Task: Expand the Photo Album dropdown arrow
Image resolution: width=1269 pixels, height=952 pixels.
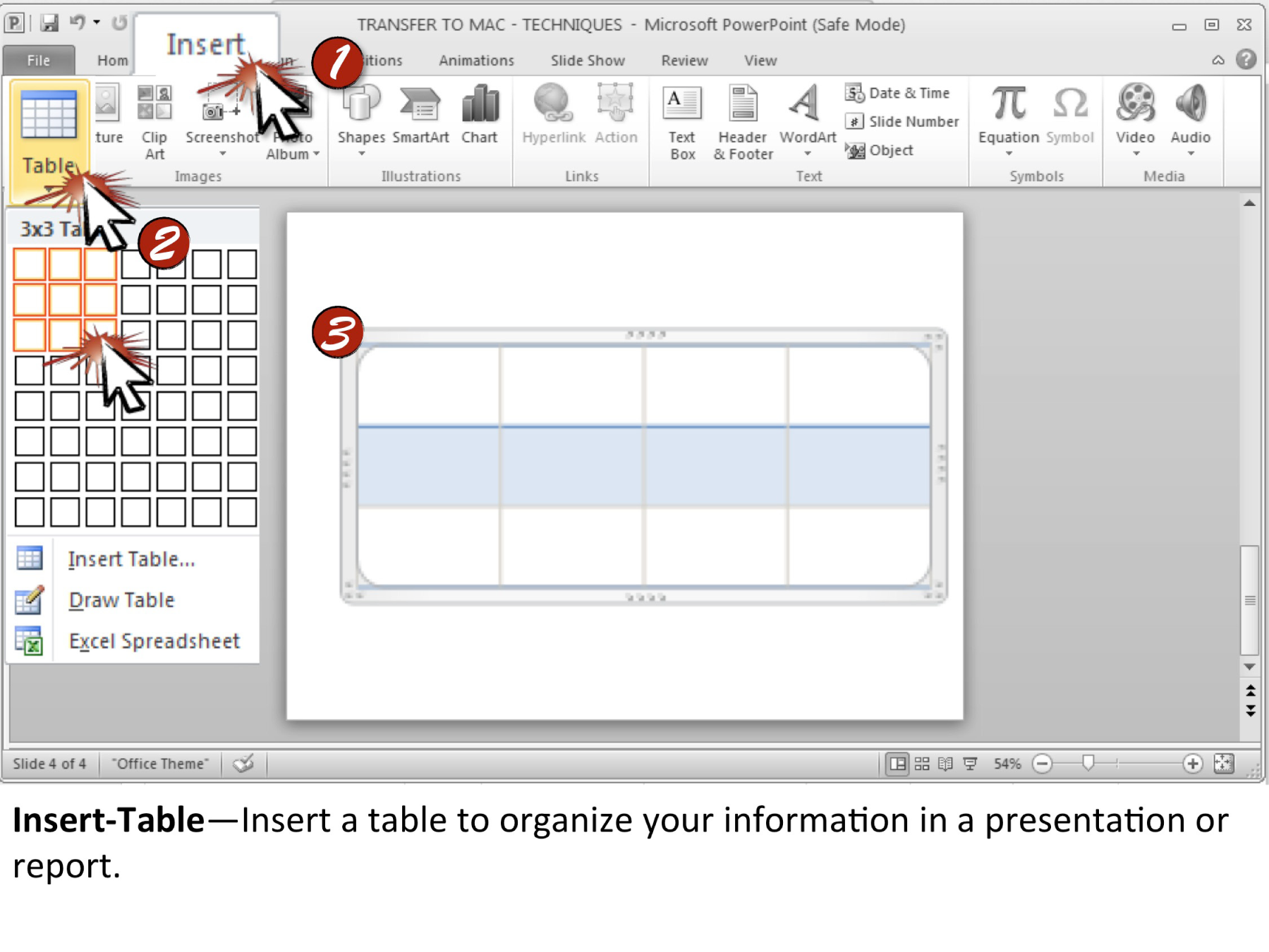Action: [316, 154]
